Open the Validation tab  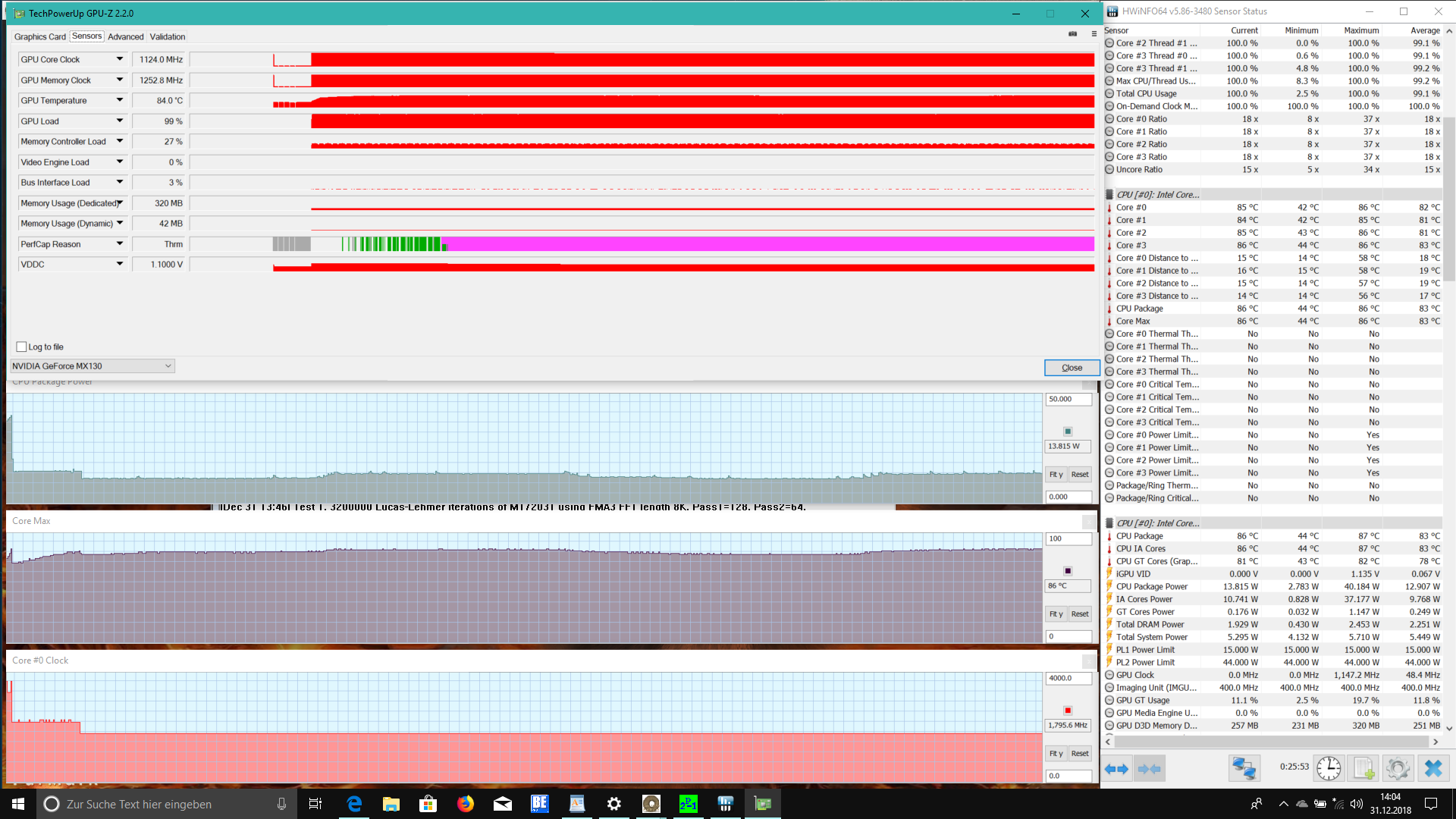[168, 36]
